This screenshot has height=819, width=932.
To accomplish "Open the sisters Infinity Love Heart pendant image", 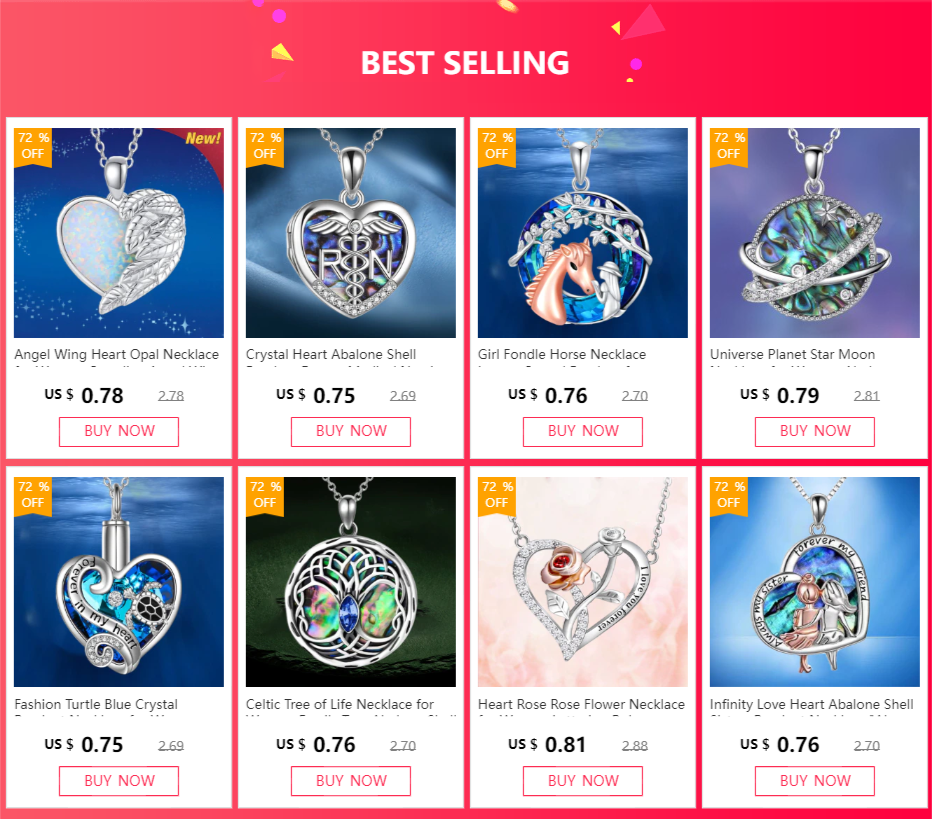I will point(814,582).
